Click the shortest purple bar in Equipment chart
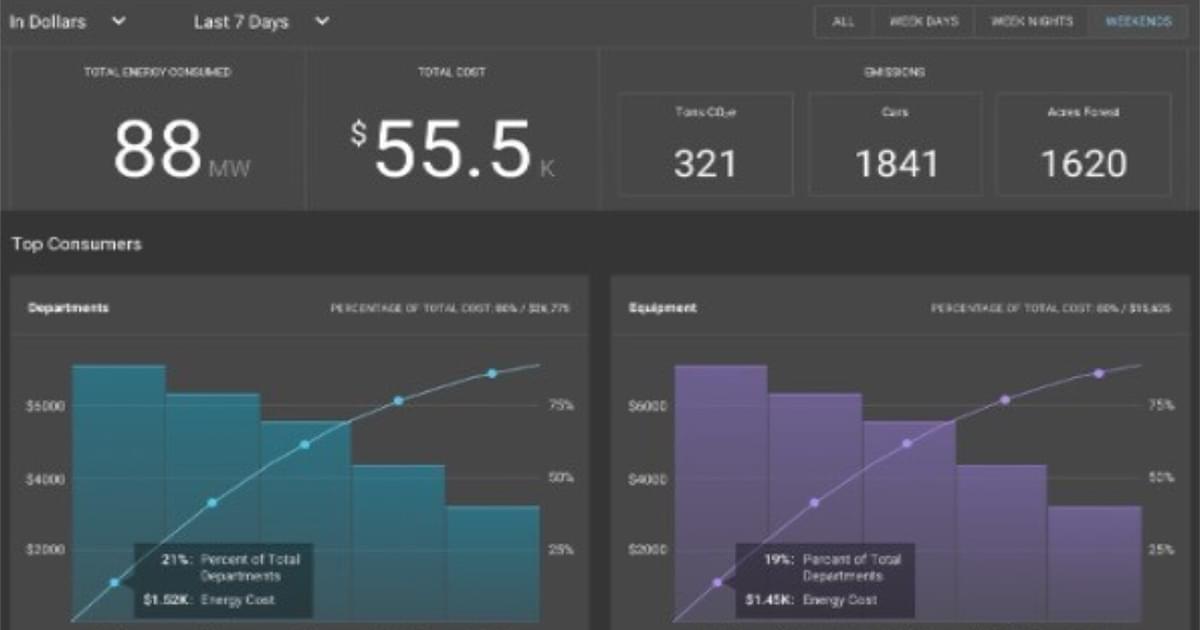This screenshot has height=630, width=1200. coord(1095,560)
